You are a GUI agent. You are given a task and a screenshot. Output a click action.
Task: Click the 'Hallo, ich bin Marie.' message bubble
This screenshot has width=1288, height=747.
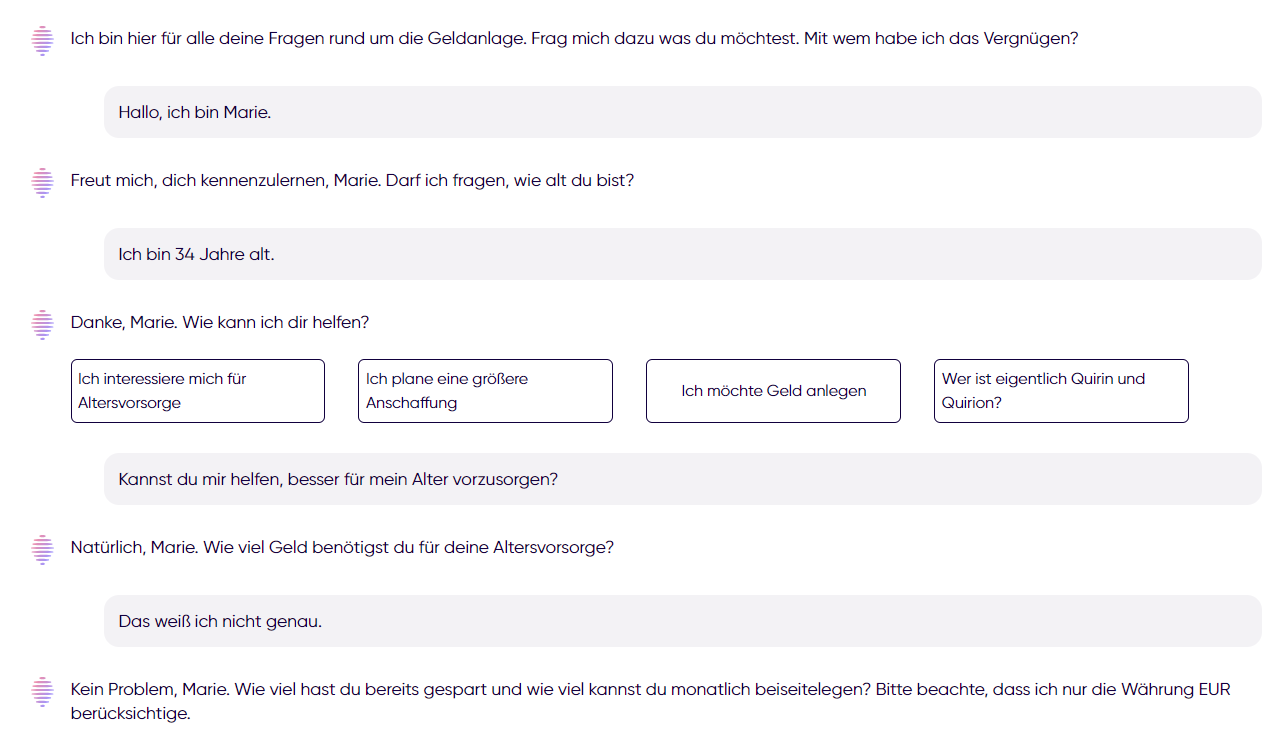(x=683, y=112)
